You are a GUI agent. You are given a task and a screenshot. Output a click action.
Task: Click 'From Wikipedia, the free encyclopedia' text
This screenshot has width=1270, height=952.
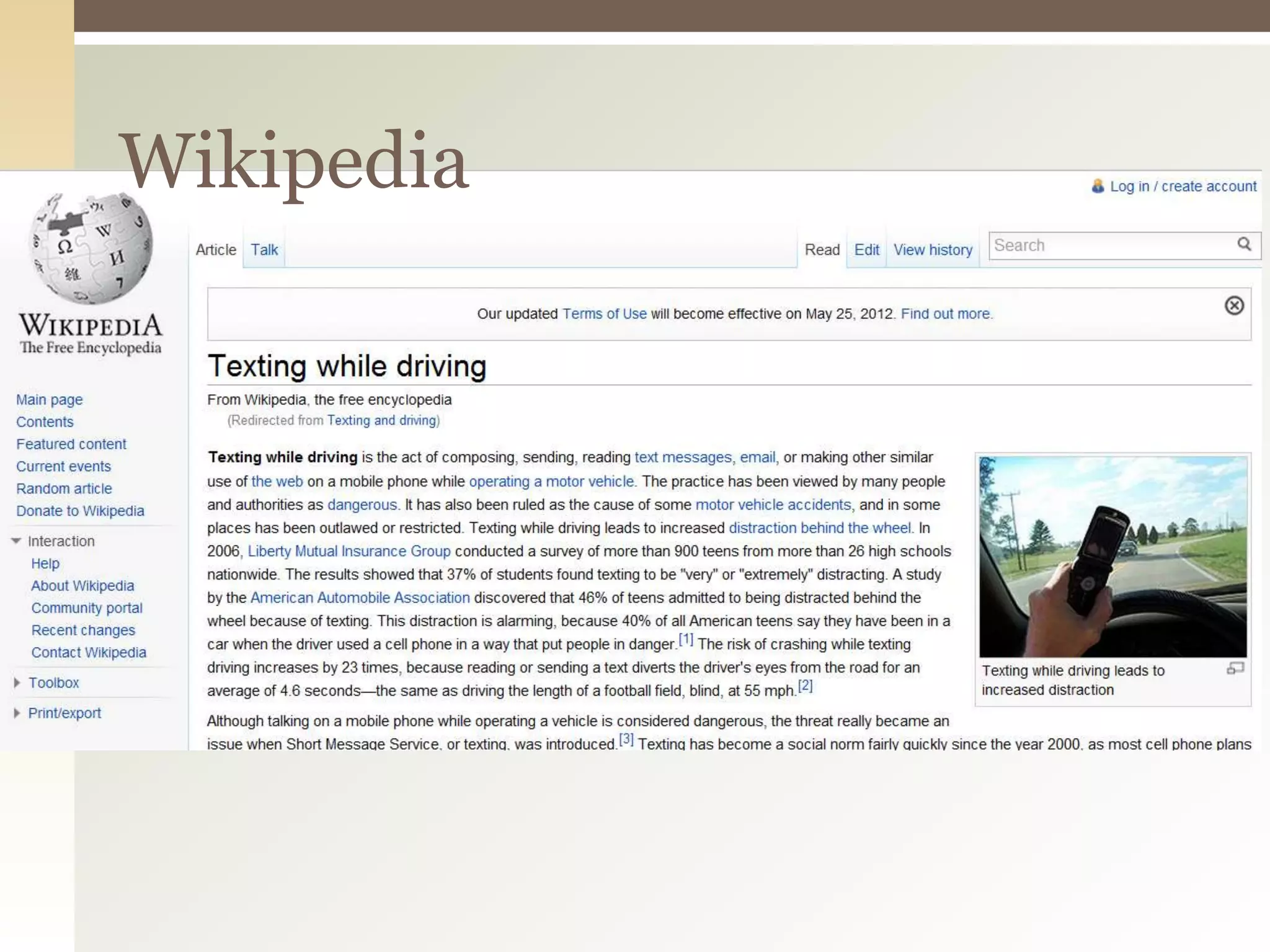tap(329, 400)
